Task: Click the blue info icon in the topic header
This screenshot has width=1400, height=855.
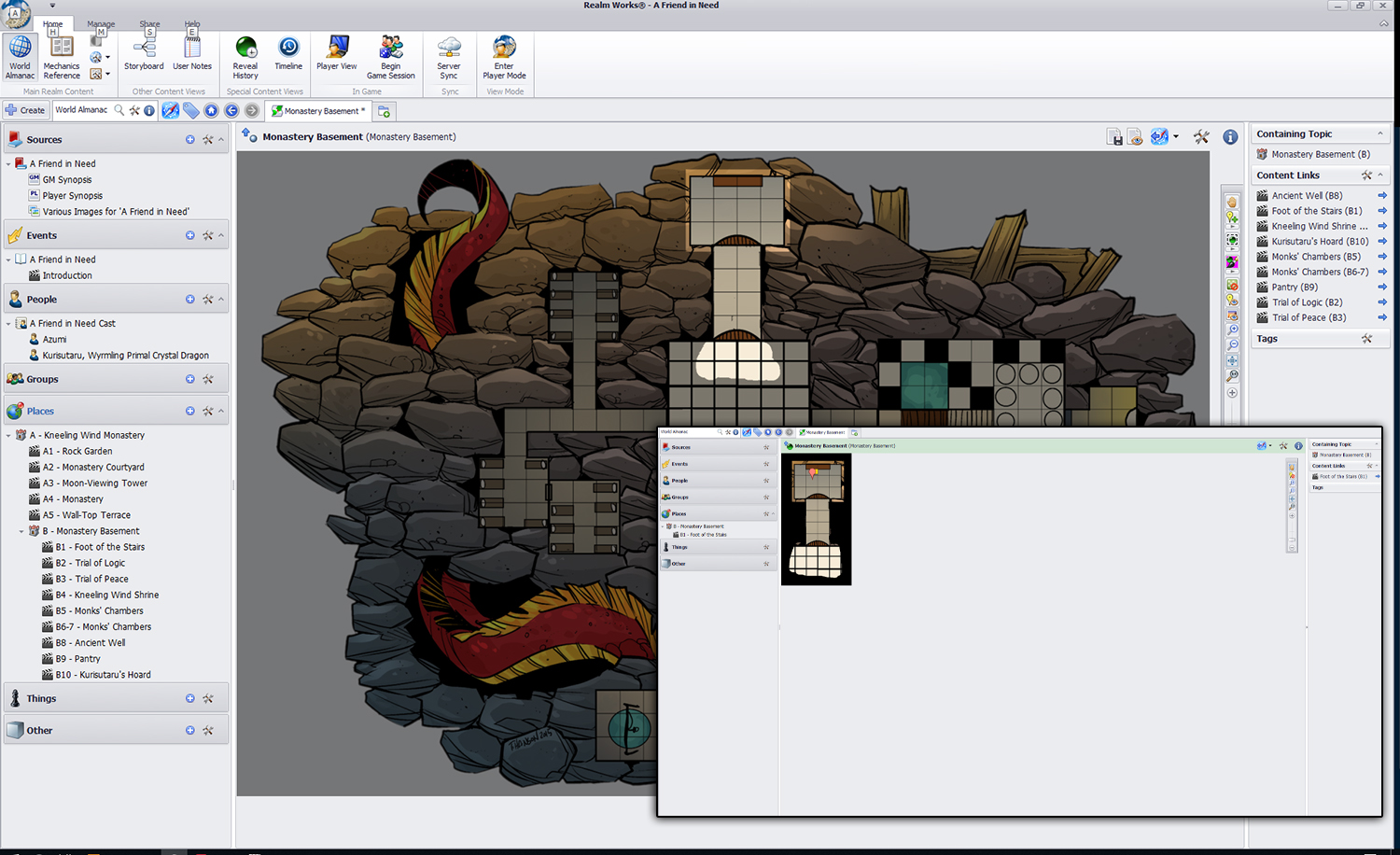Action: 1230,137
